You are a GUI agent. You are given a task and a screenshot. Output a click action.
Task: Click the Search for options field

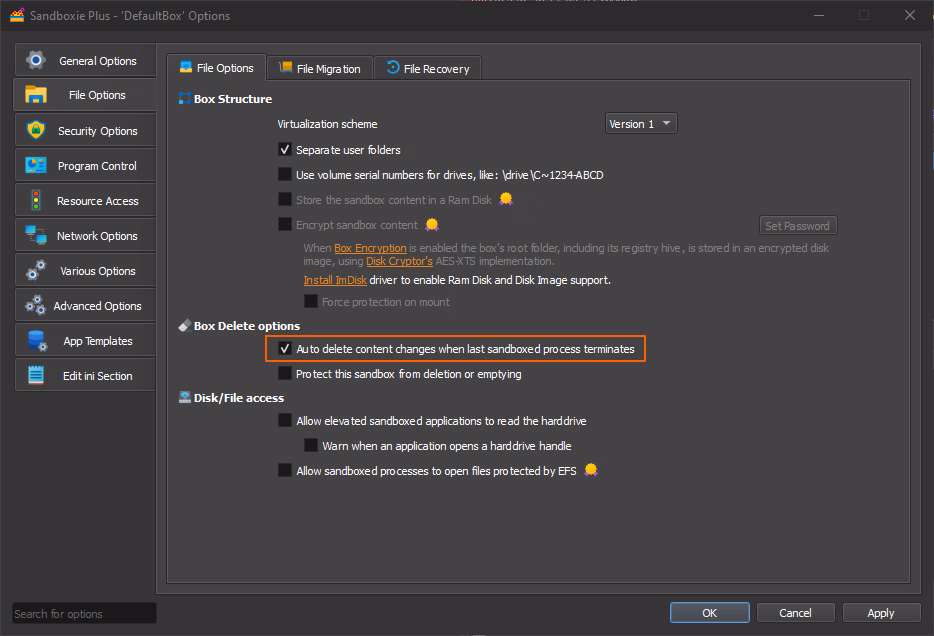(84, 614)
